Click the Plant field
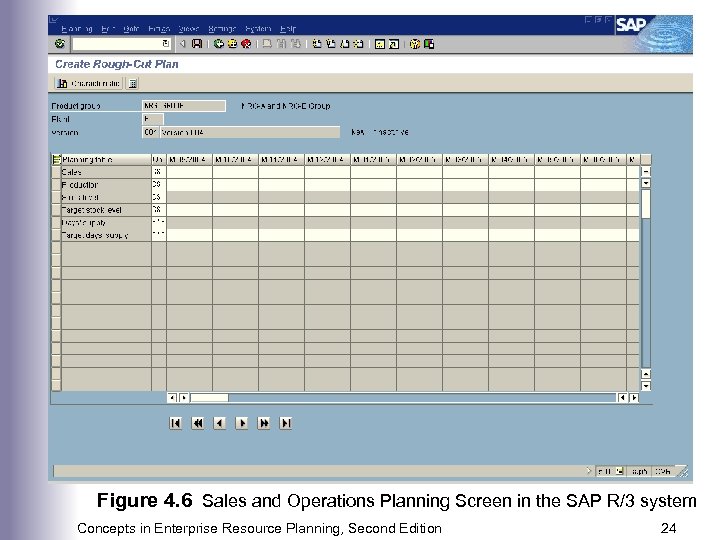The image size is (720, 540). tap(152, 119)
